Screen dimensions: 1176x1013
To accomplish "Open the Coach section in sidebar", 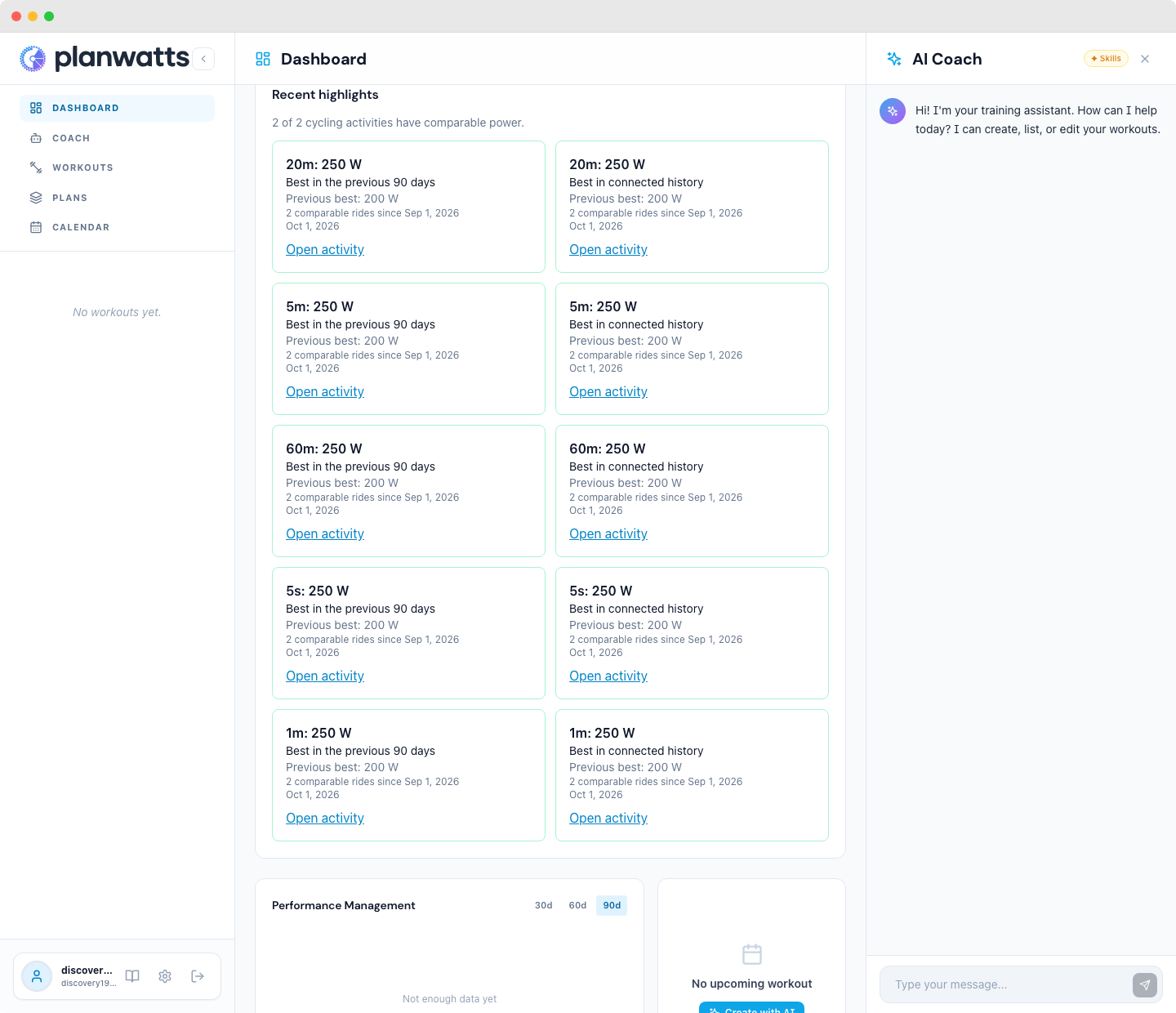I will click(117, 138).
